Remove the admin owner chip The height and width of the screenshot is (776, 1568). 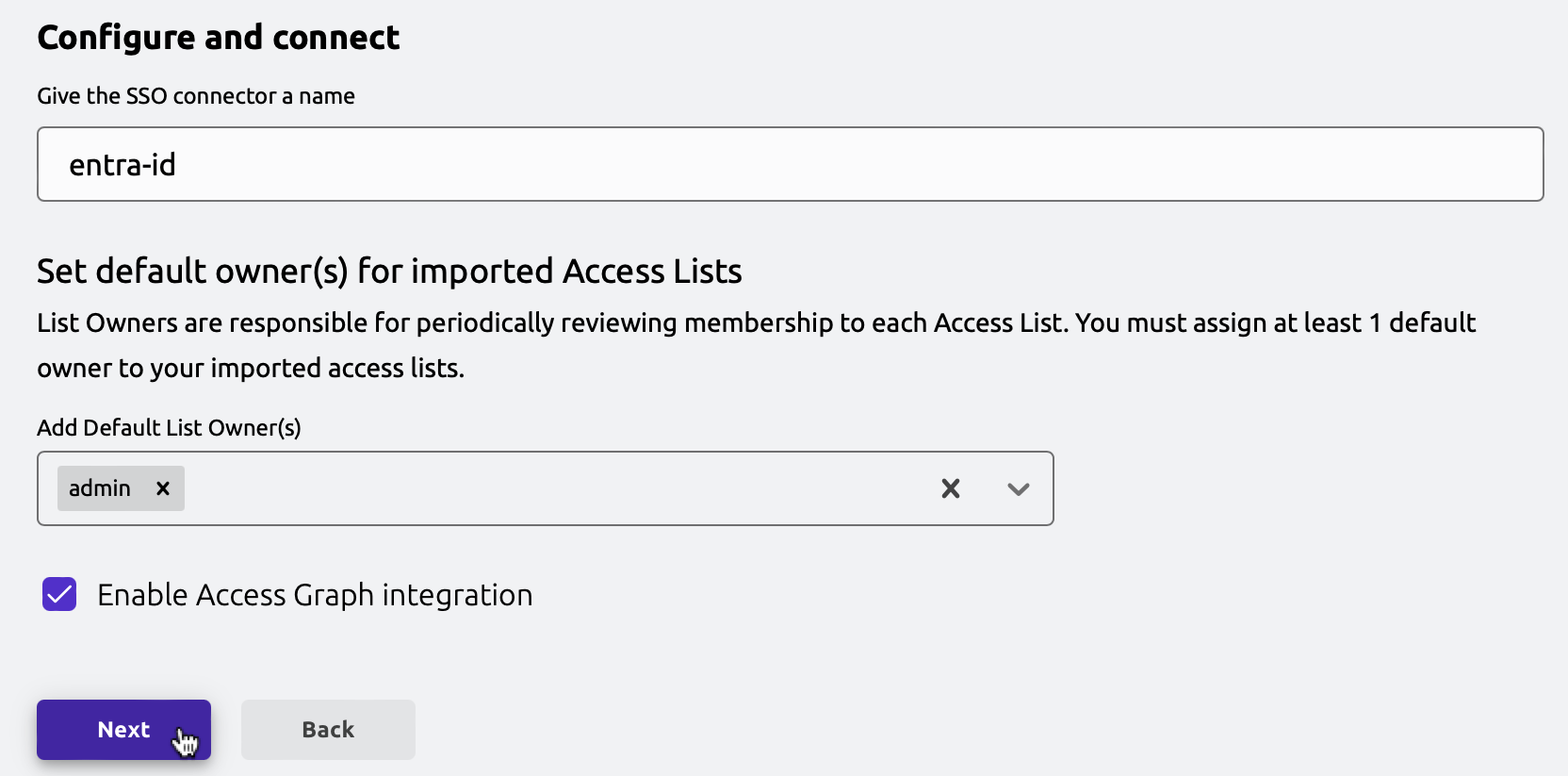163,488
